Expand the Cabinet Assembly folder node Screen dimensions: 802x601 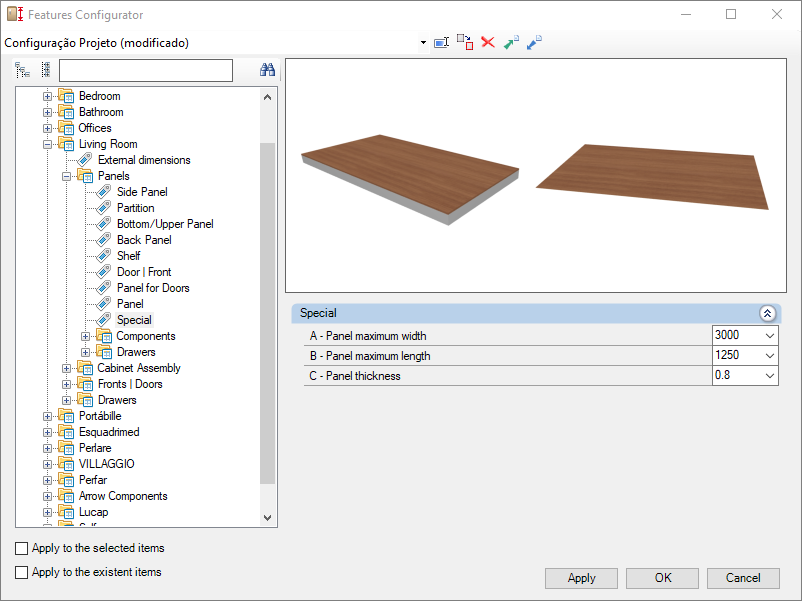66,368
